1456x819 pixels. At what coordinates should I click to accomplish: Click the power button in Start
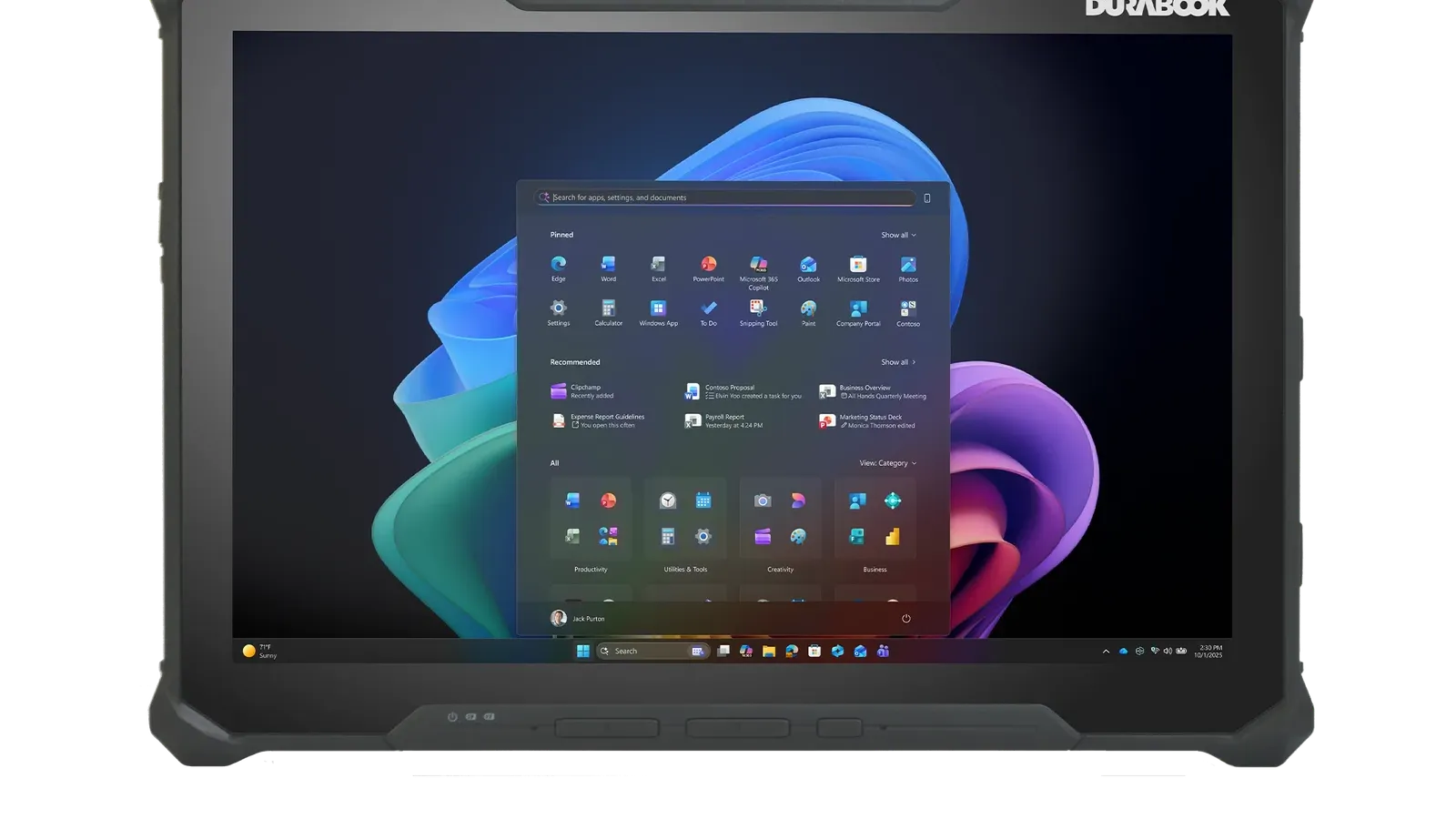pos(906,619)
